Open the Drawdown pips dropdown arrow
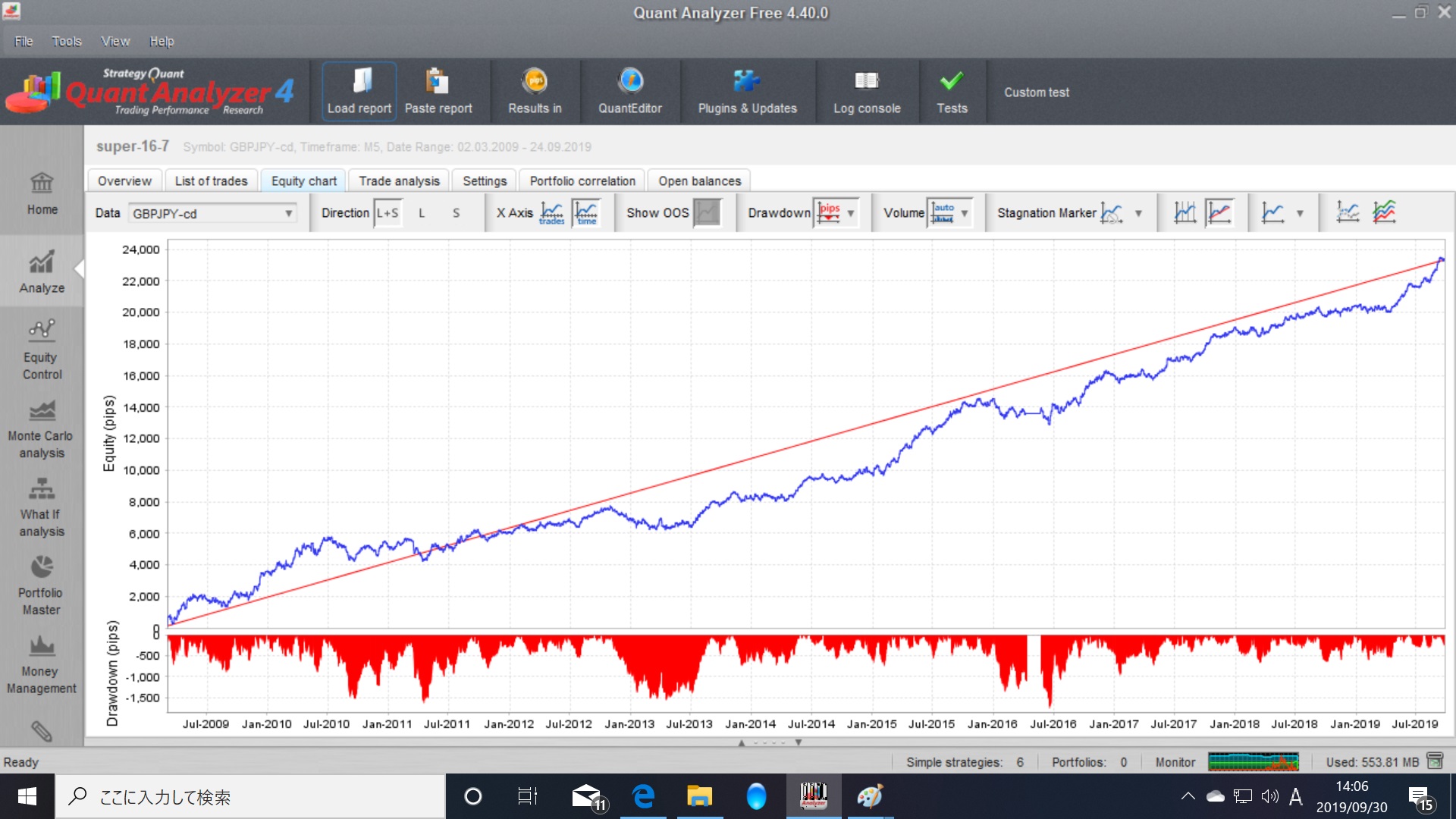 tap(851, 213)
